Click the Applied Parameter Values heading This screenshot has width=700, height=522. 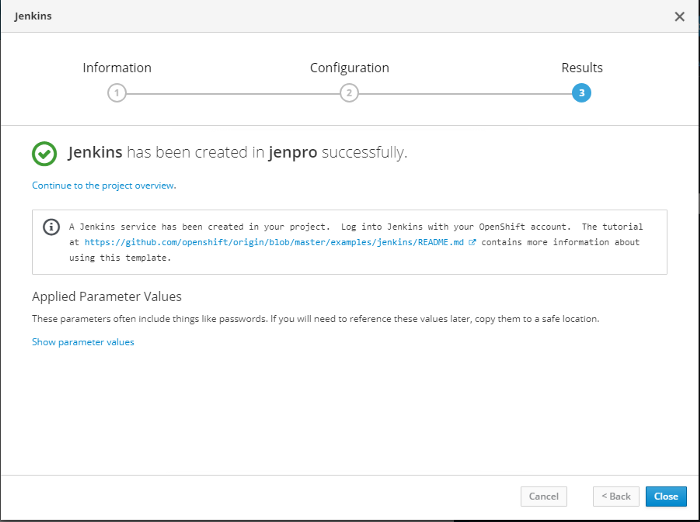[107, 296]
